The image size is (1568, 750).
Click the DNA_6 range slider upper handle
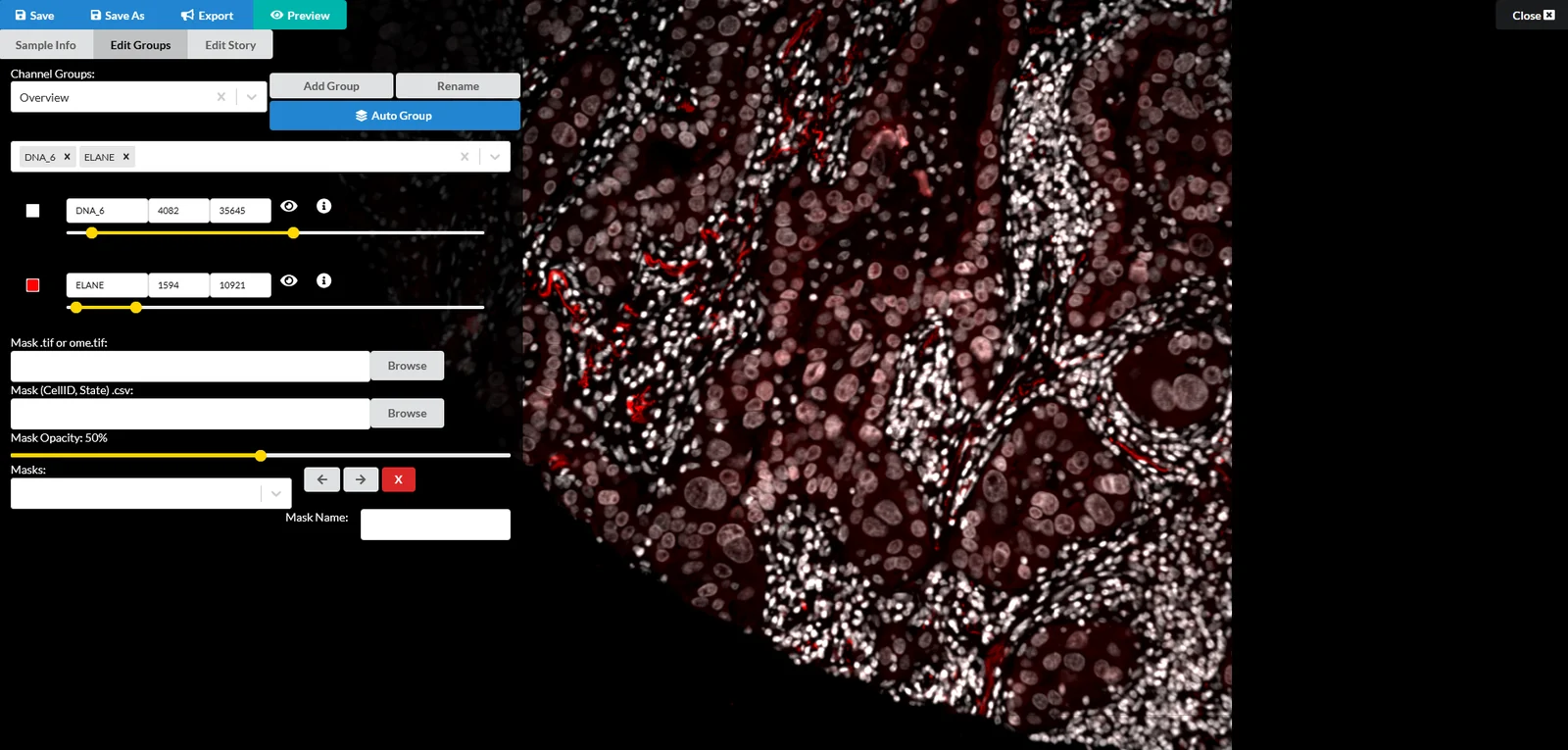tap(294, 233)
